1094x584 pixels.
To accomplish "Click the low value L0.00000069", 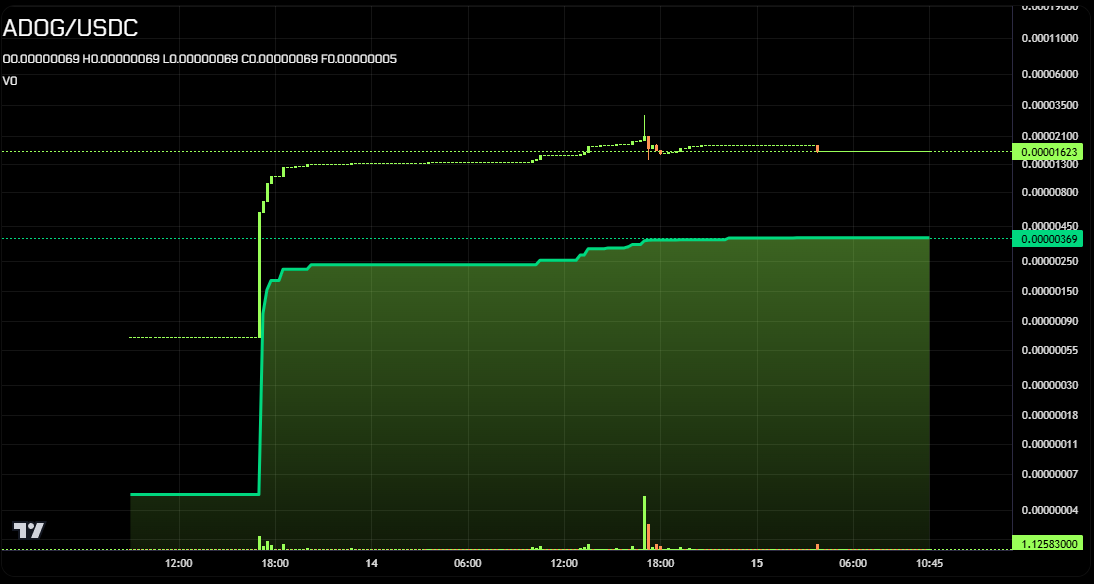I will [x=200, y=59].
